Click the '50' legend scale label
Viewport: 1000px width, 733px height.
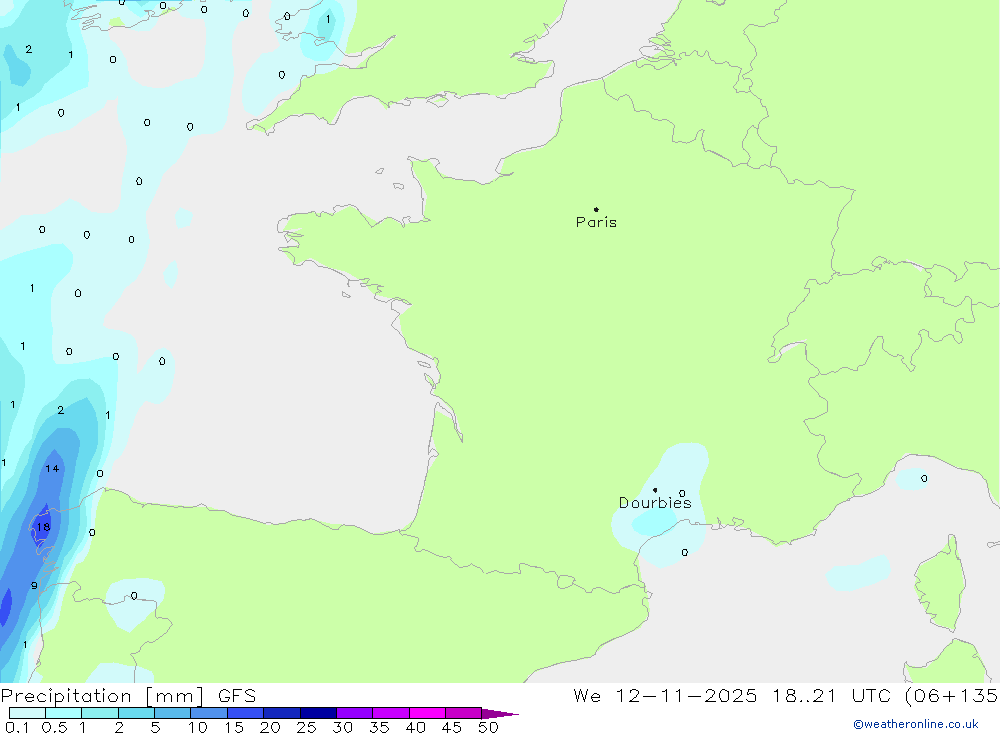(488, 727)
